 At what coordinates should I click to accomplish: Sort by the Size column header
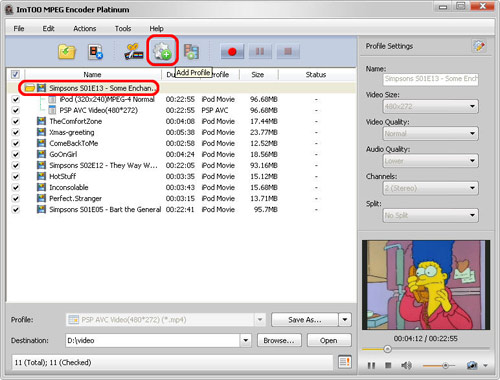coord(258,74)
